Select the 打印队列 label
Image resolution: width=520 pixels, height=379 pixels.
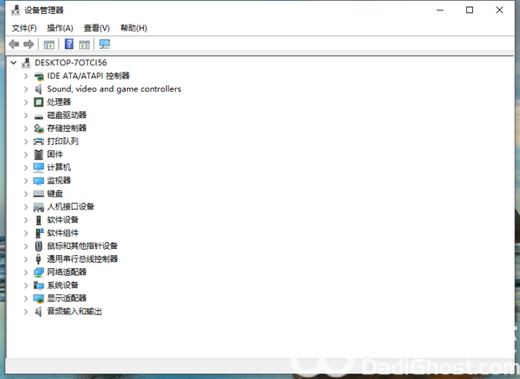pos(63,141)
